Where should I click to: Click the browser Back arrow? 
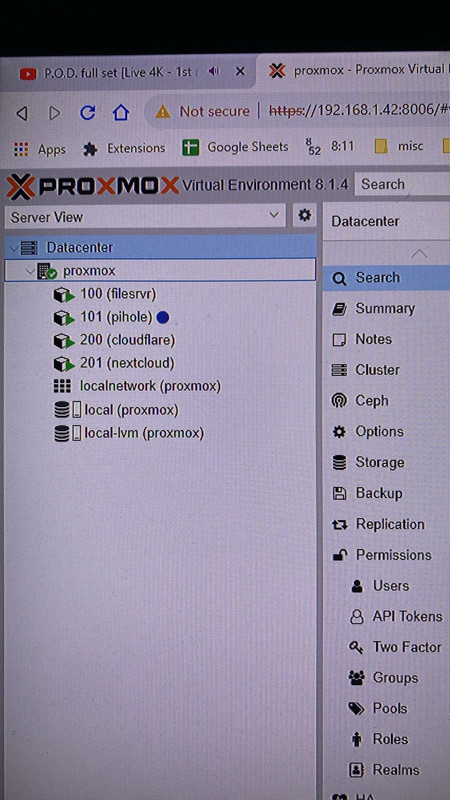[x=22, y=113]
